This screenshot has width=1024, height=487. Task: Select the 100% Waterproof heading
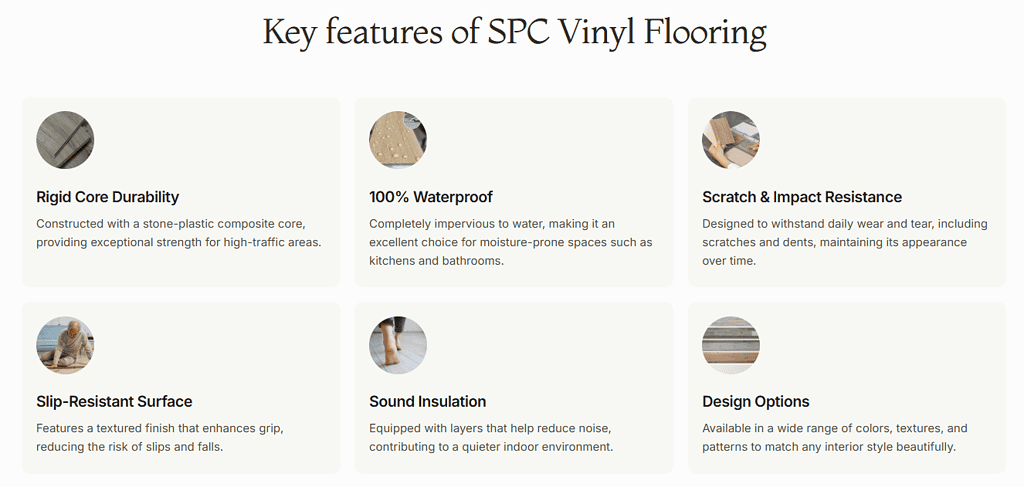[x=431, y=197]
